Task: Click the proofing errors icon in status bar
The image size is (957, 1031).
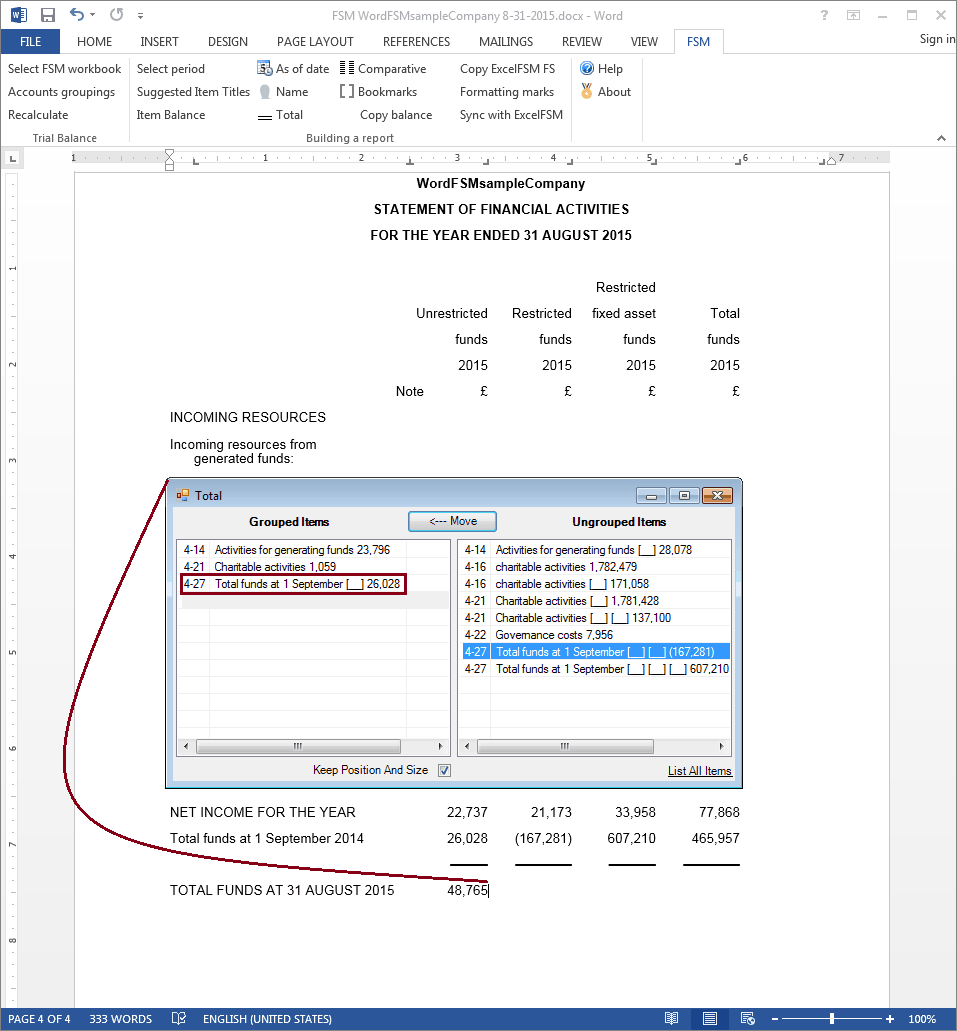Action: [x=178, y=1019]
